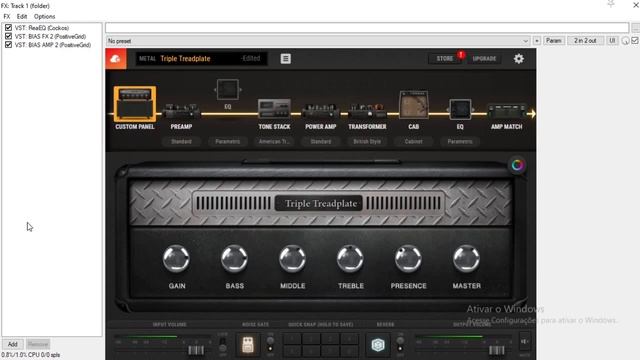
Task: Select the EQ module after the Cab
Action: 460,109
